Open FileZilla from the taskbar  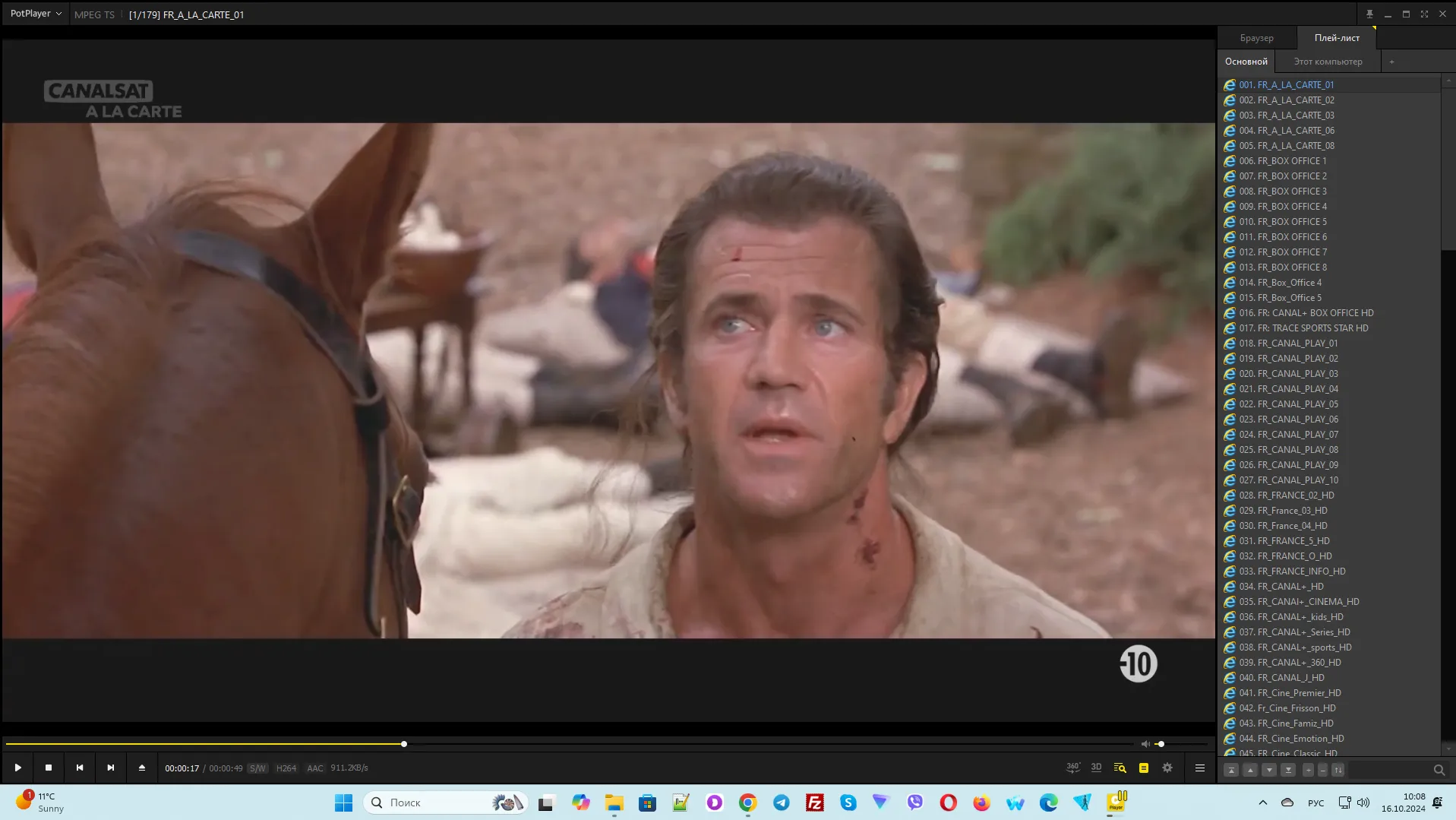click(814, 803)
